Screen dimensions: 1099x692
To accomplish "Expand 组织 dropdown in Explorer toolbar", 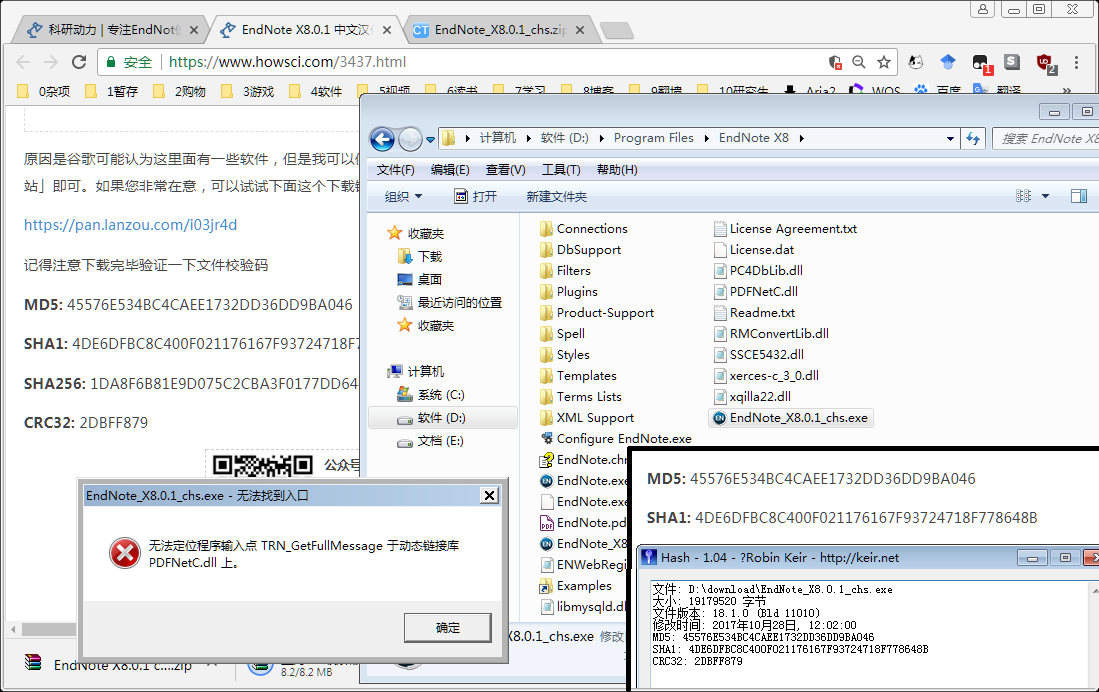I will (x=403, y=197).
